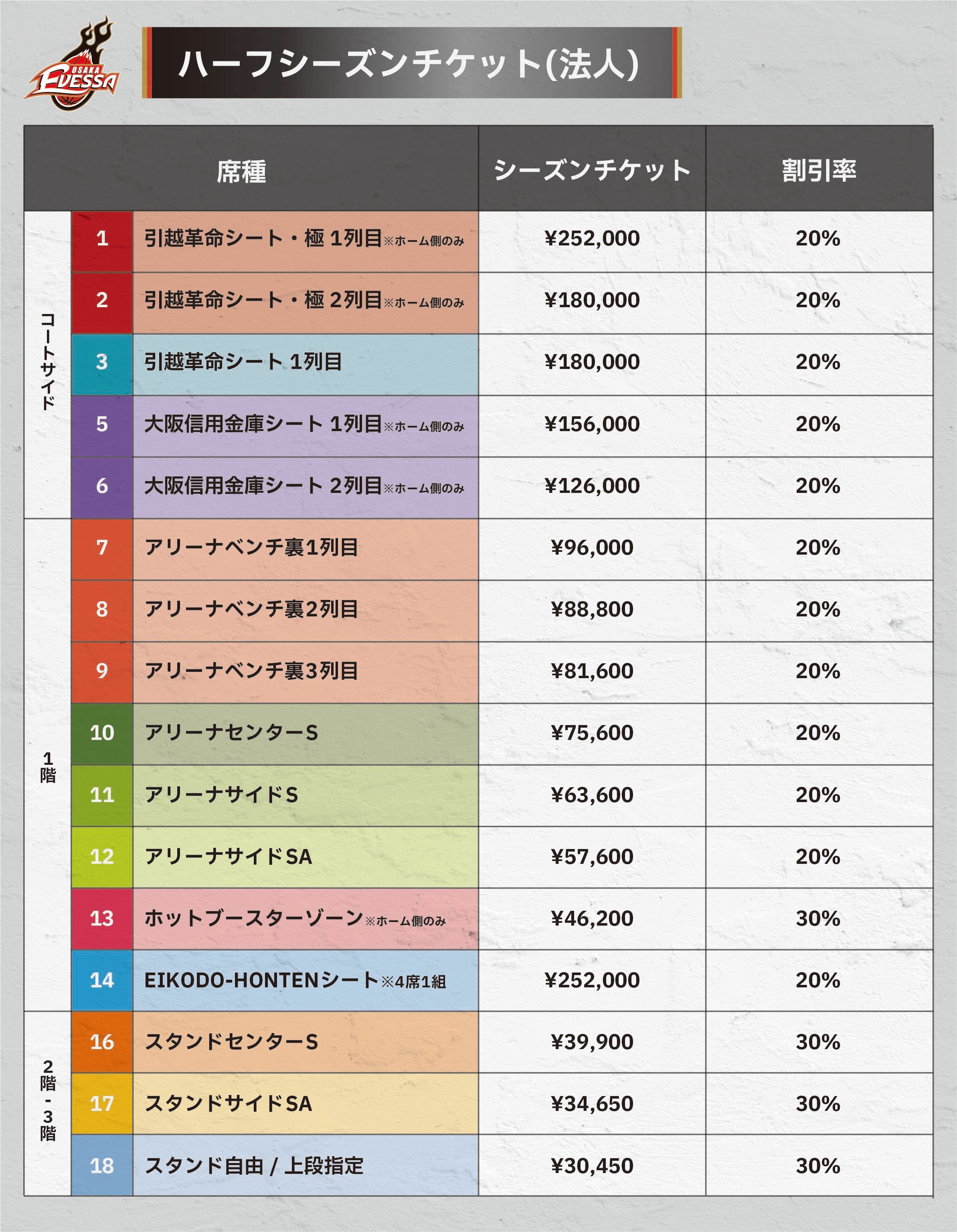Screen dimensions: 957x1232
Task: Click the pink number 13 seat badge
Action: (x=102, y=919)
